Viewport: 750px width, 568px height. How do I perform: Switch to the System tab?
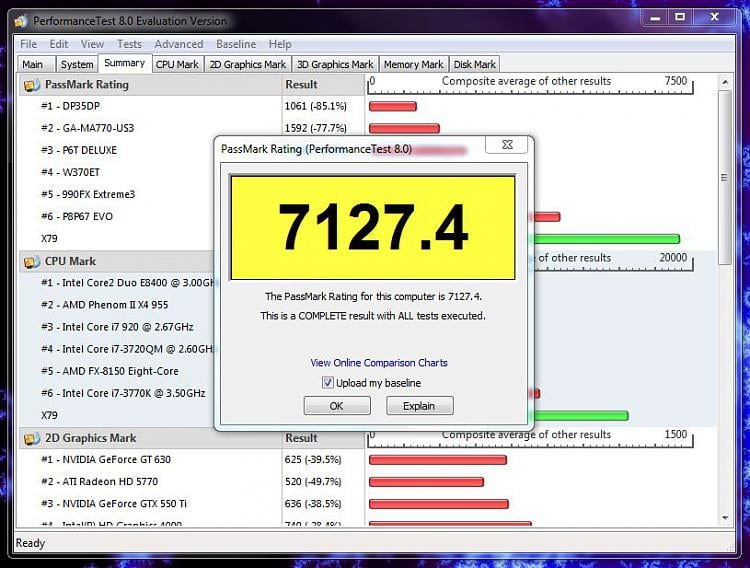(x=77, y=64)
